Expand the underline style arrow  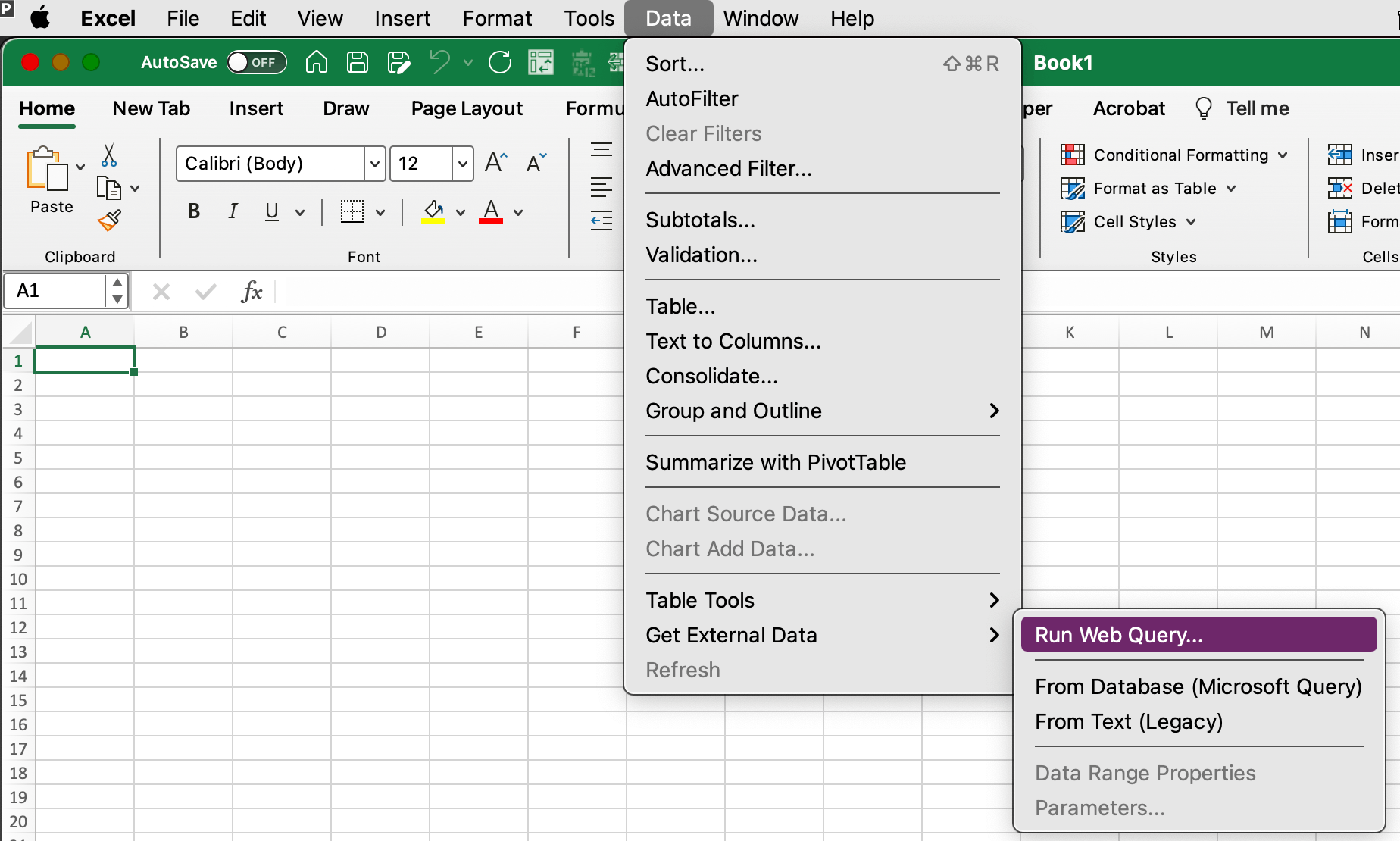pyautogui.click(x=300, y=213)
